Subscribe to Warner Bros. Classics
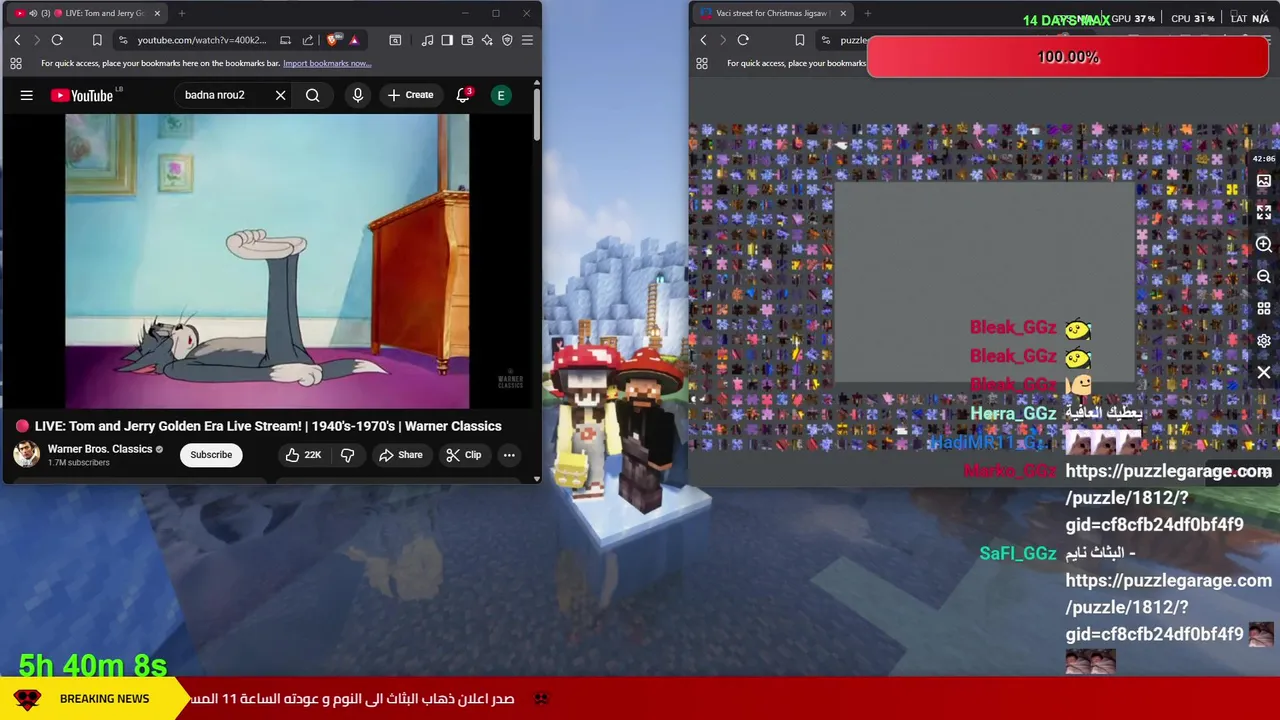1280x720 pixels. click(211, 455)
